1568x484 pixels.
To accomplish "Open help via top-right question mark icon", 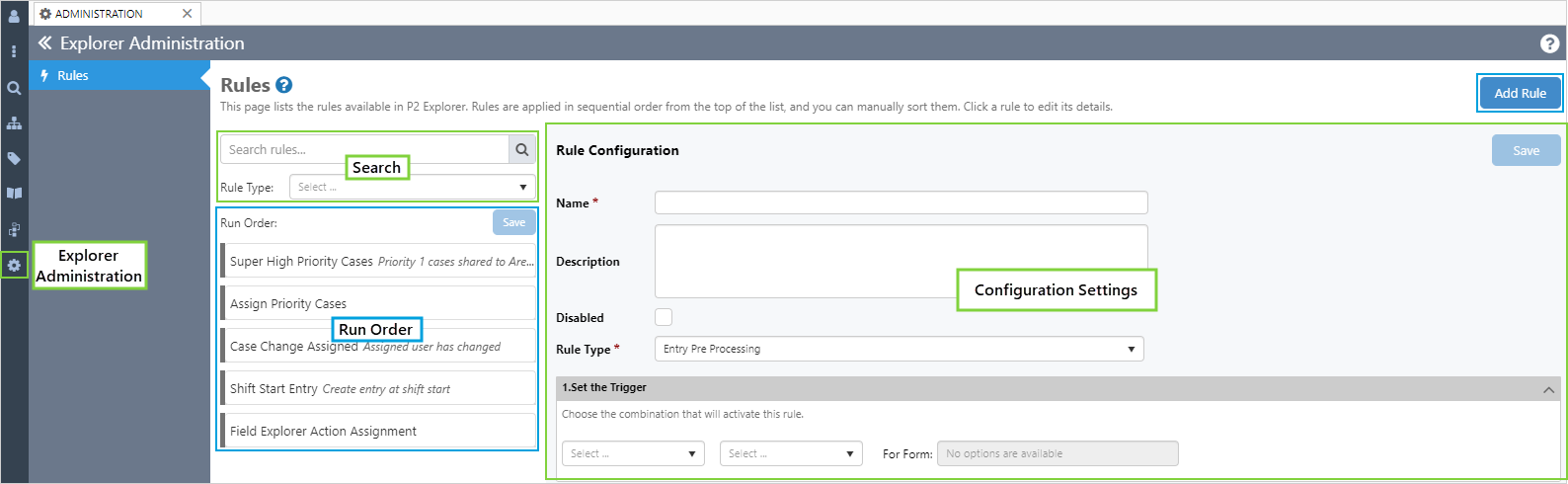I will [1549, 43].
